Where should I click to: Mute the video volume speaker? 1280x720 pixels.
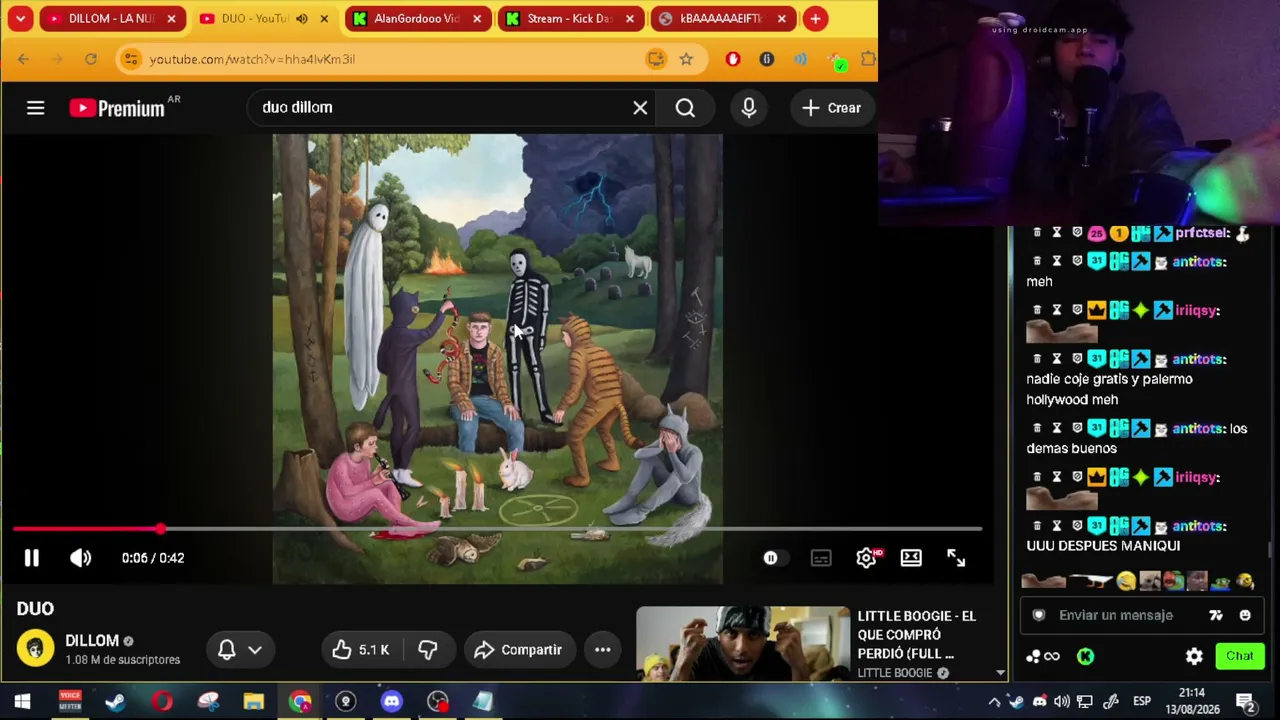80,558
